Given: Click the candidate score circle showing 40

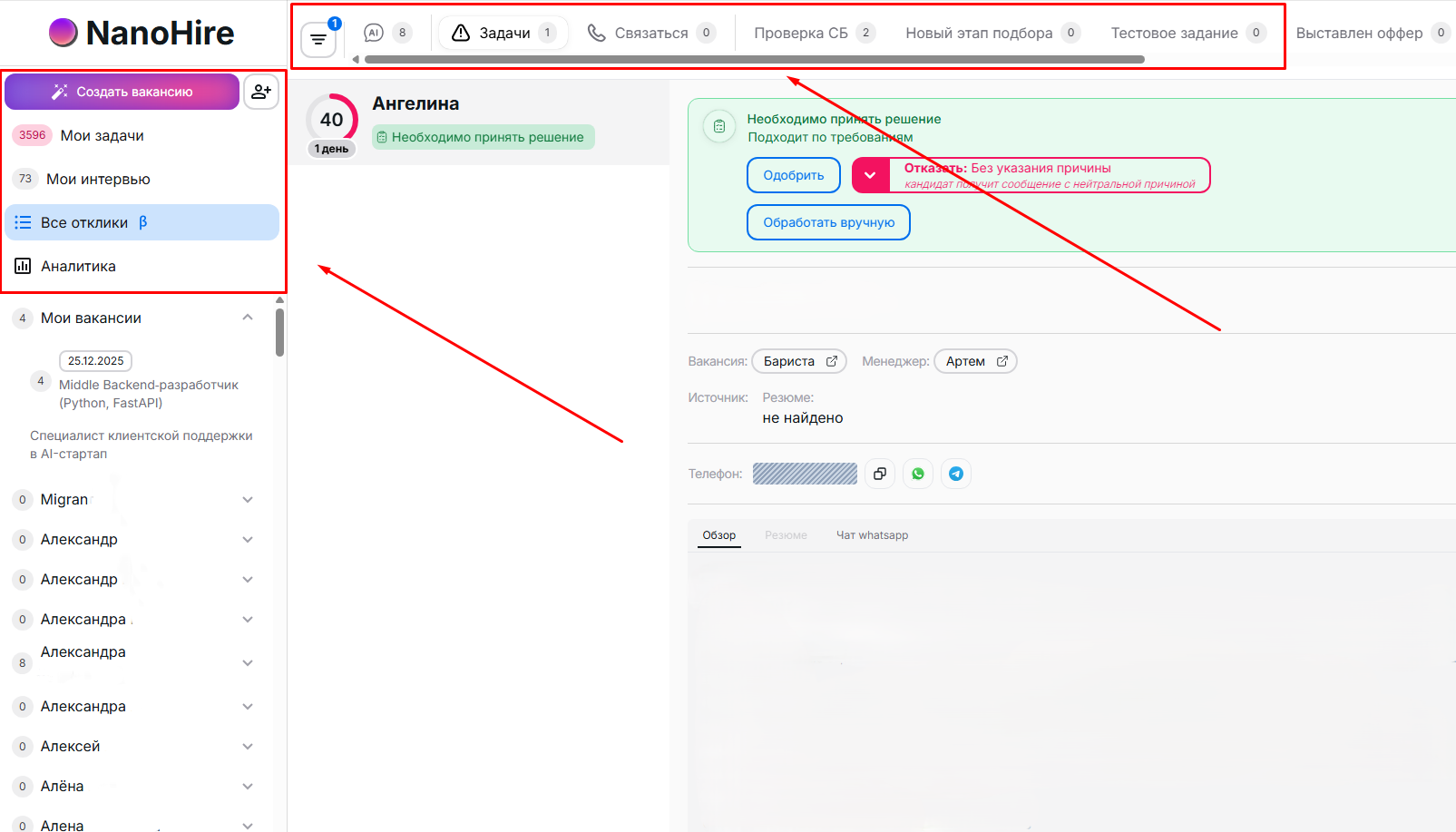Looking at the screenshot, I should coord(332,119).
